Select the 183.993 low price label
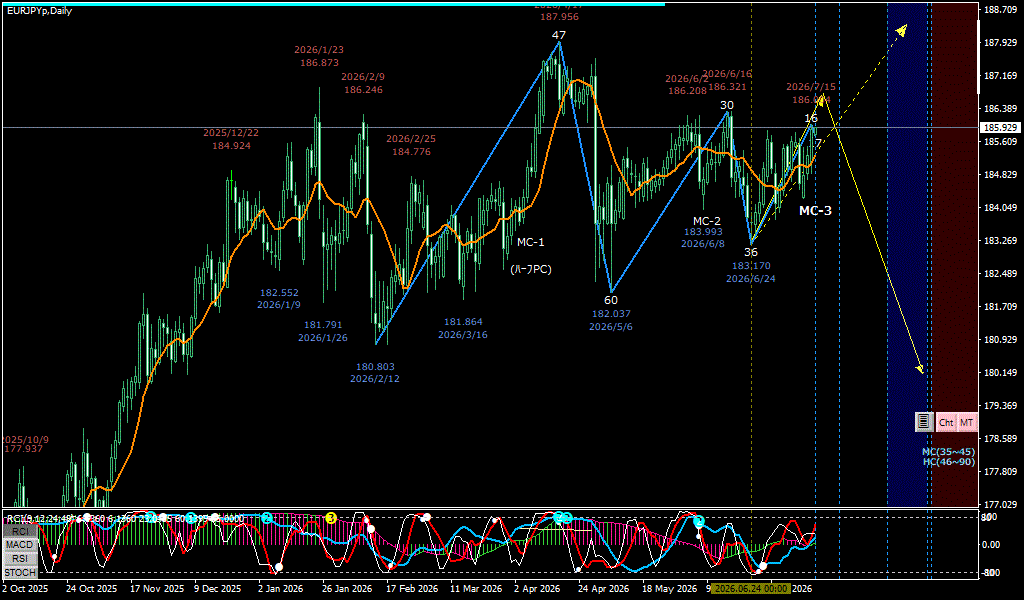This screenshot has height=600, width=1024. coord(703,232)
